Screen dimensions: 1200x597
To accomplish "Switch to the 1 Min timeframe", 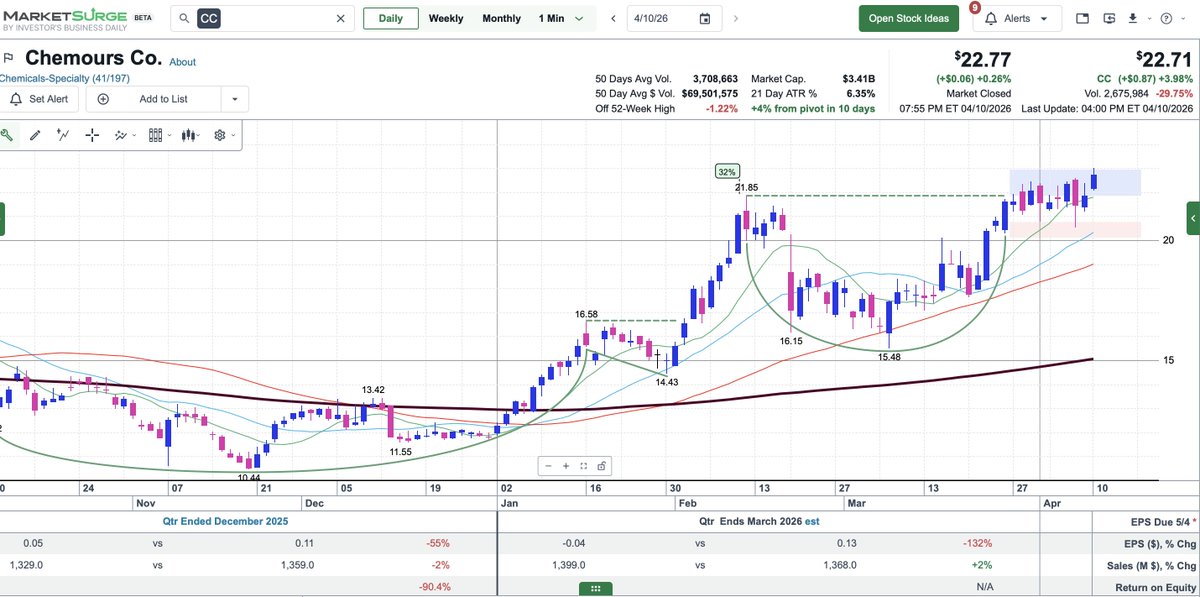I will pos(551,18).
